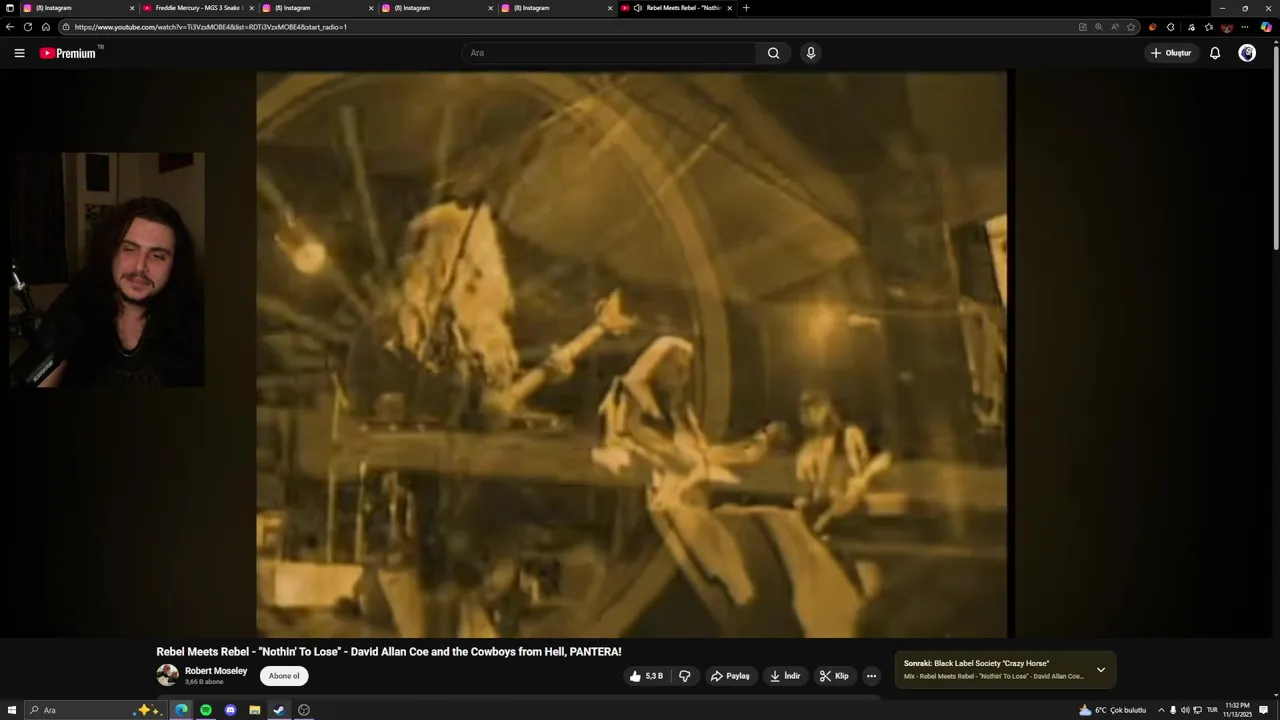This screenshot has height=720, width=1280.
Task: Share the video via Paylaş
Action: click(730, 676)
